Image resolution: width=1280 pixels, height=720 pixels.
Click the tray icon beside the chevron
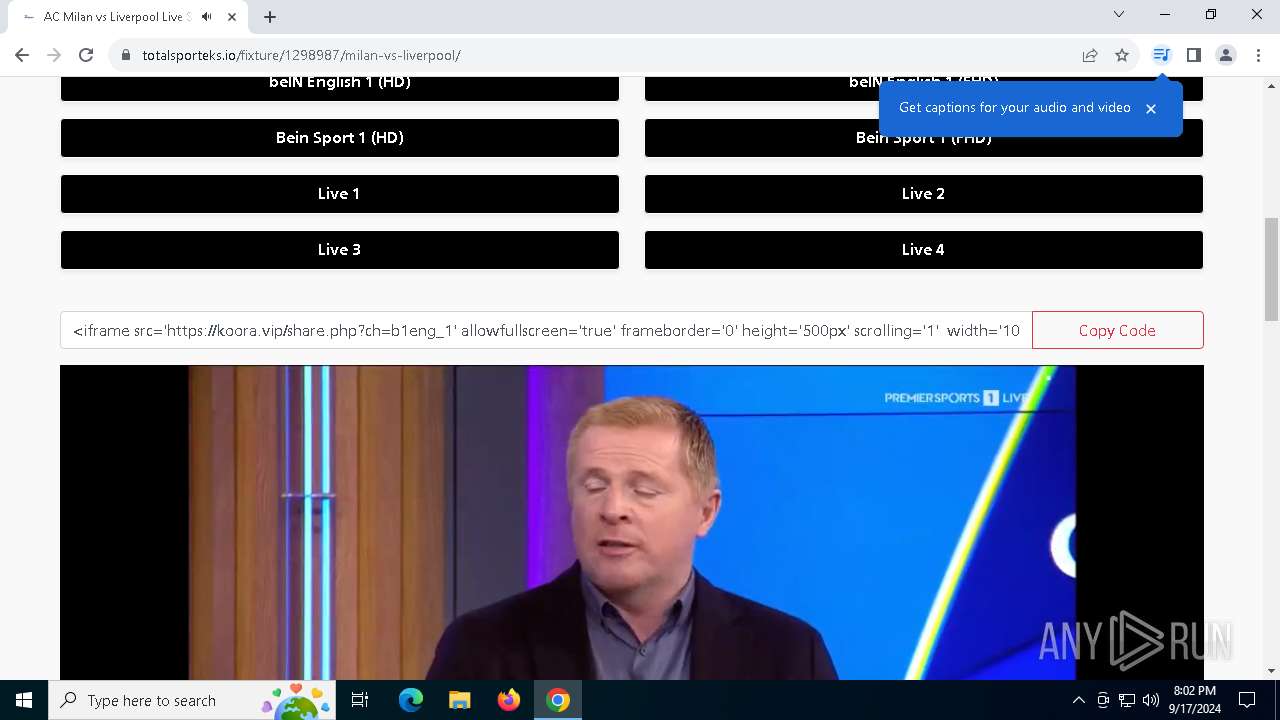1103,700
